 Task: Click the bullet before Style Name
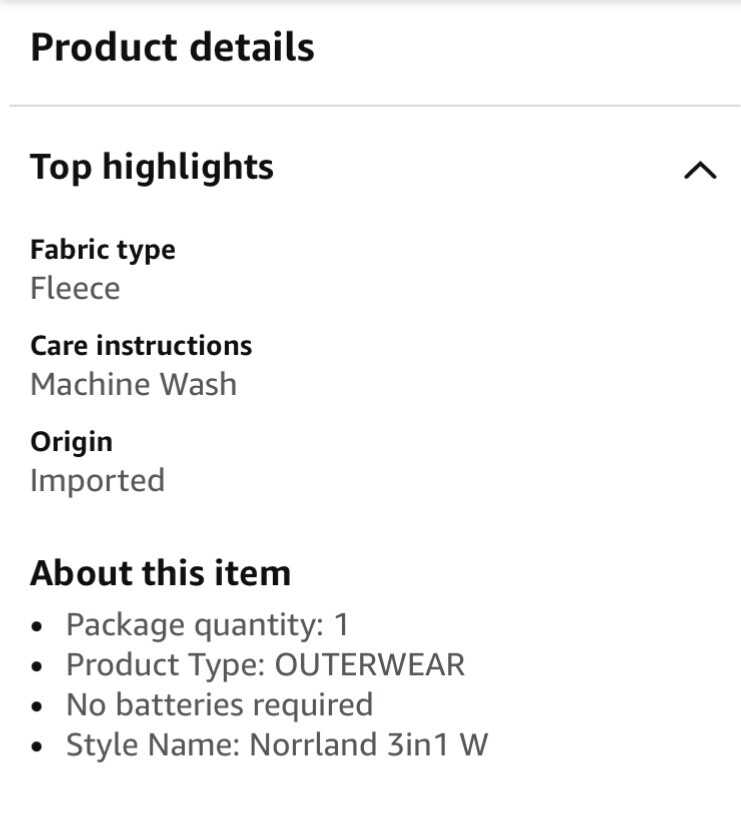(x=38, y=747)
